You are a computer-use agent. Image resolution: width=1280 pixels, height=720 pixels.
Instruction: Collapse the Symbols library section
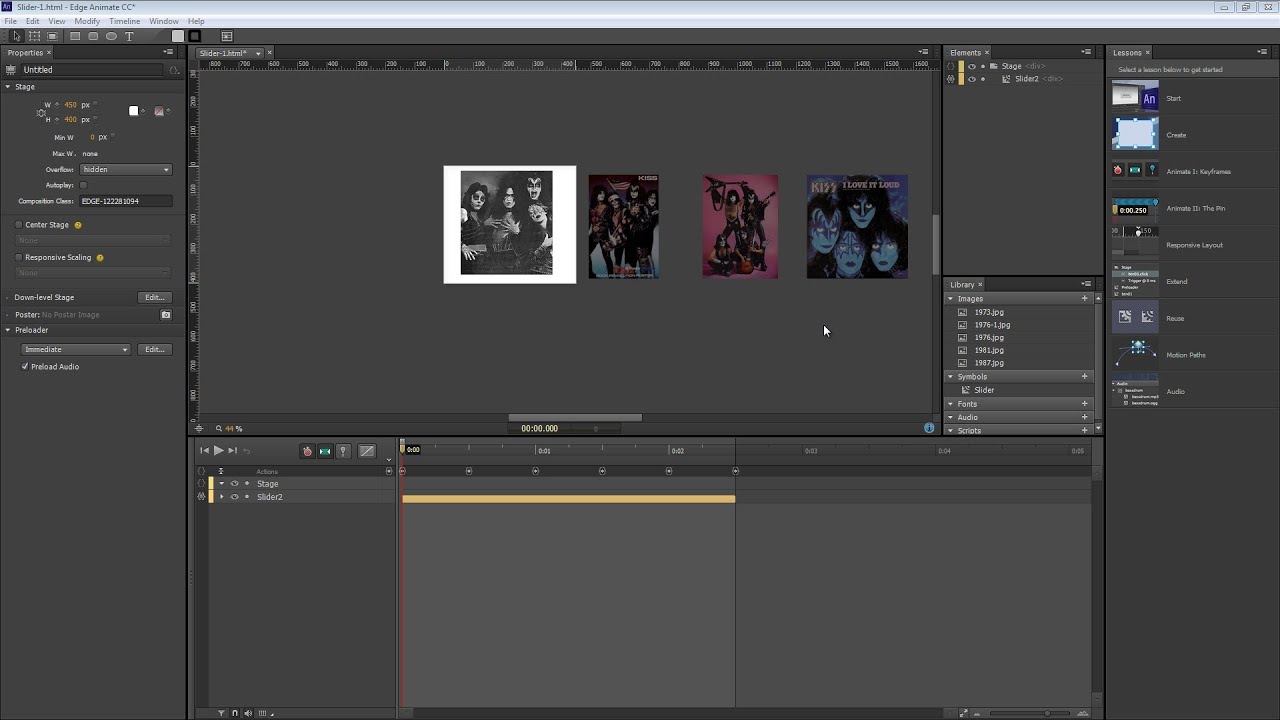(x=951, y=377)
